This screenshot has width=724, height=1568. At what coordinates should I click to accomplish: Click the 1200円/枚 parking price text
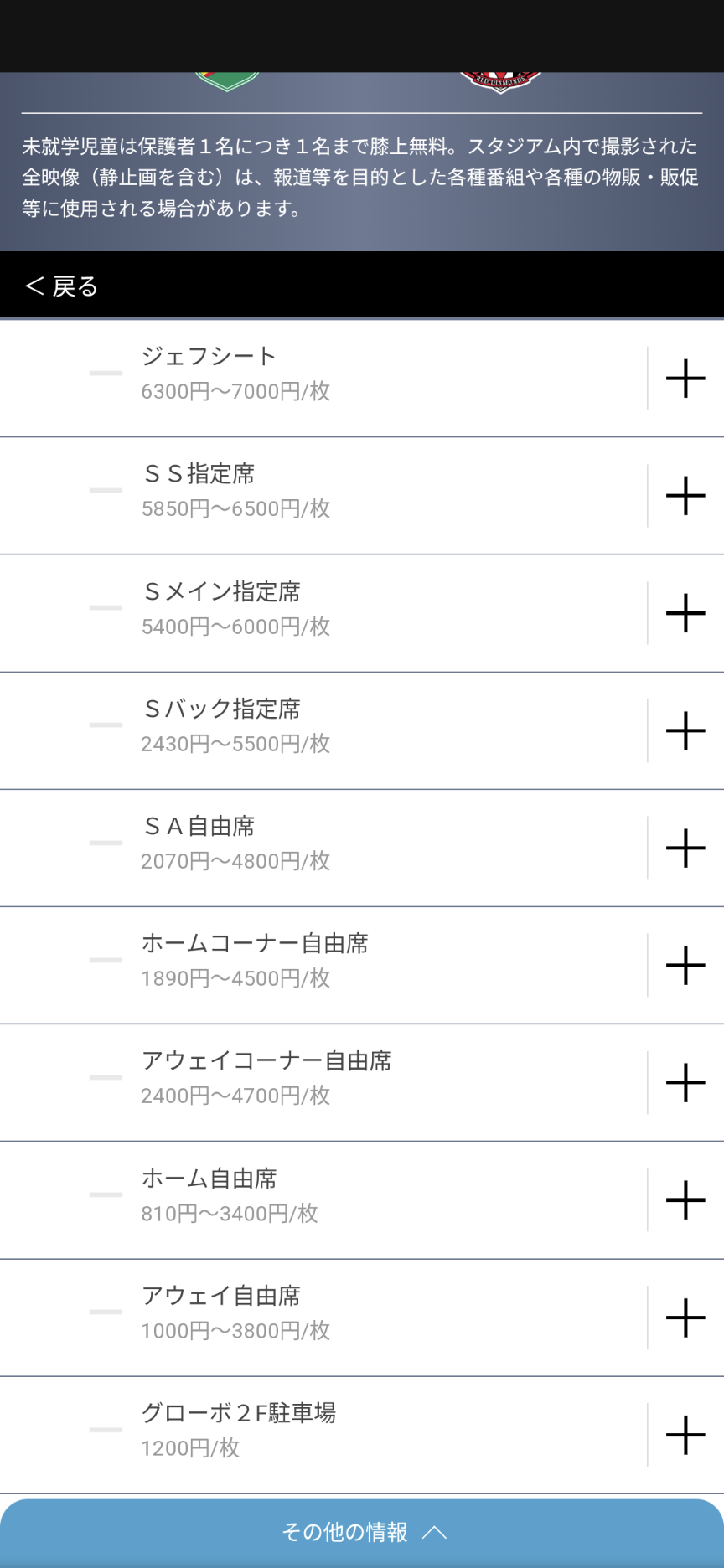point(190,1448)
